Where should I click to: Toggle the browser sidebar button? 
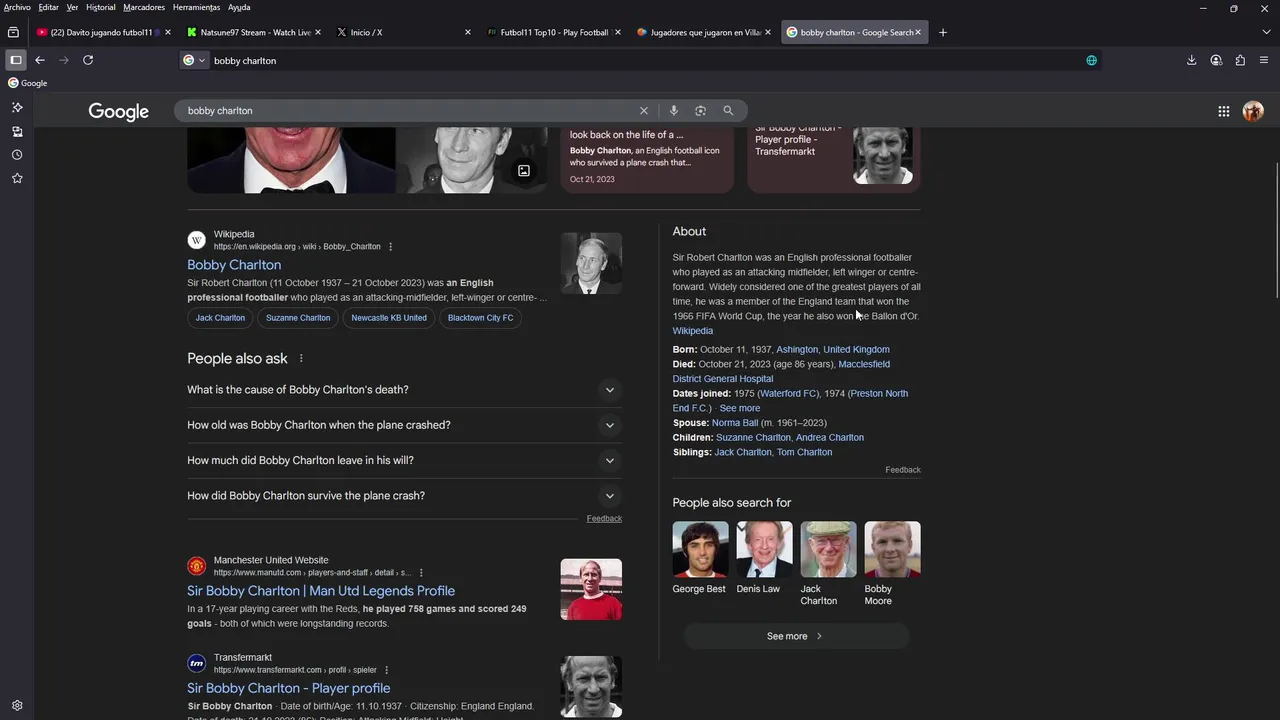click(16, 60)
